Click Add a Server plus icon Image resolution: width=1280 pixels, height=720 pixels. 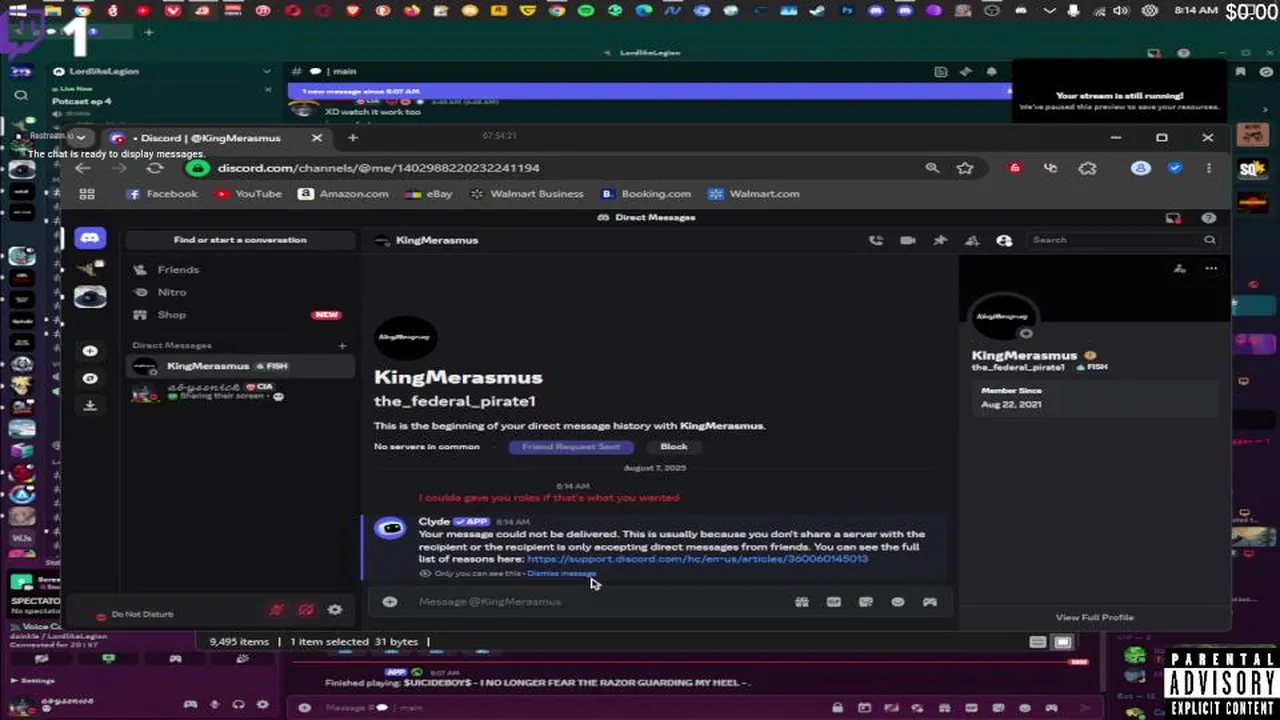[90, 351]
